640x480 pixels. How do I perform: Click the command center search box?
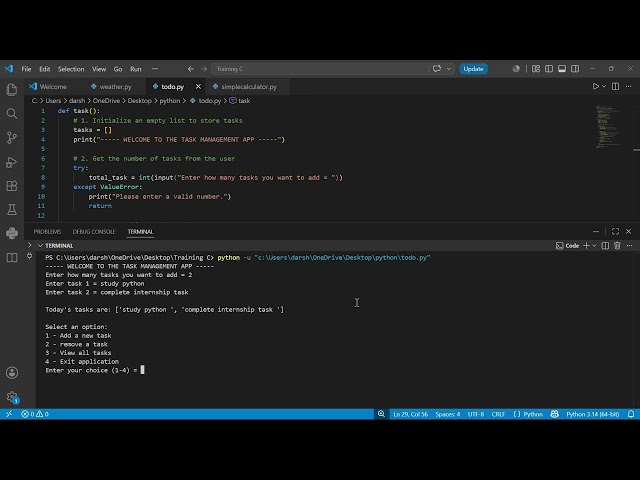pyautogui.click(x=320, y=69)
